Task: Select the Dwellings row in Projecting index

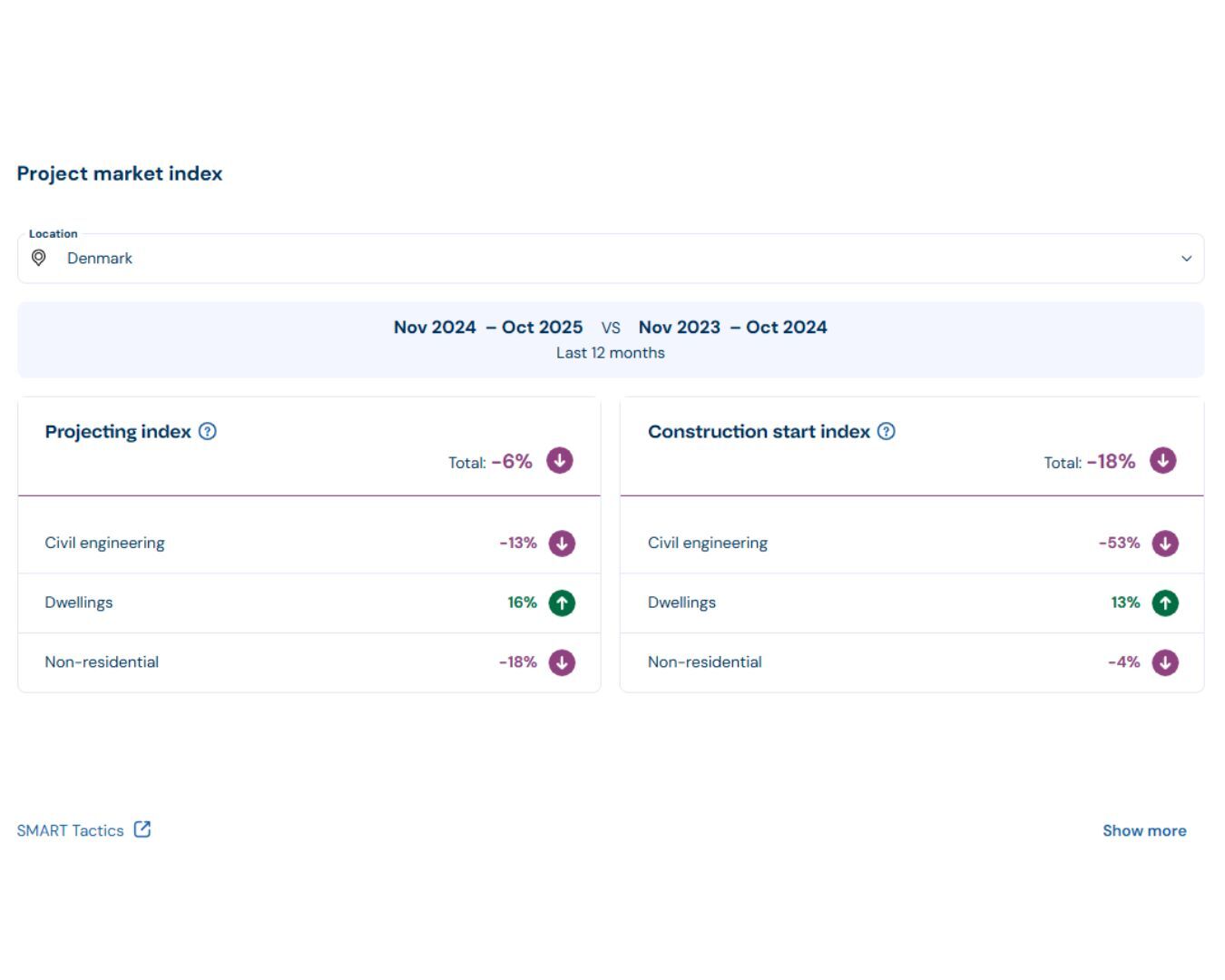Action: tap(309, 603)
